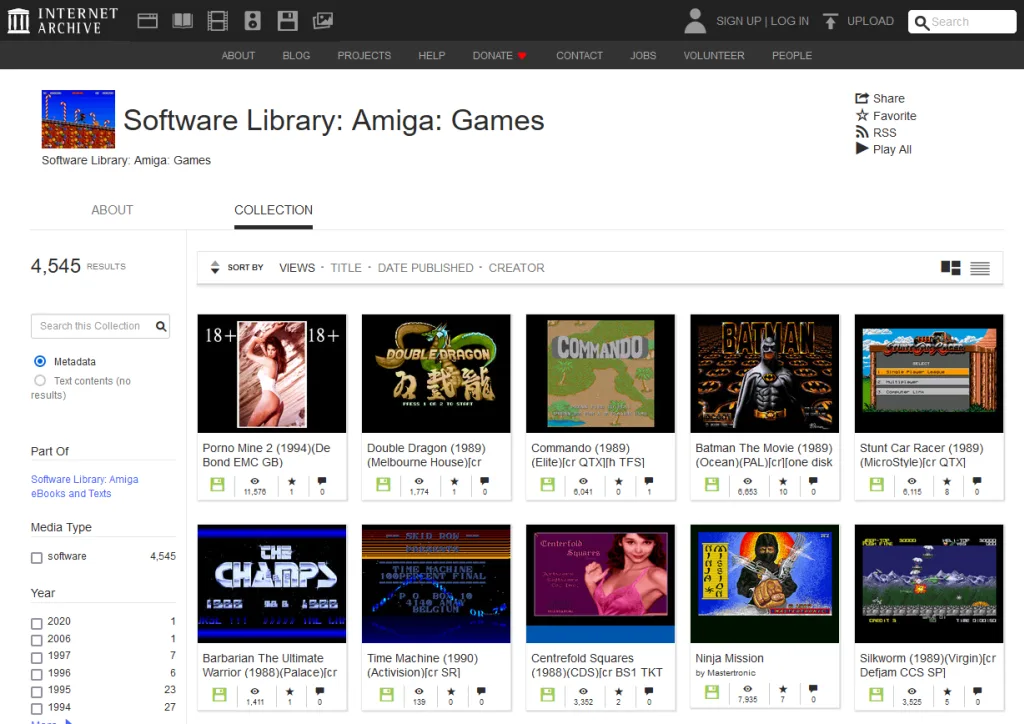Image resolution: width=1024 pixels, height=724 pixels.
Task: Sort the collection by Date Published
Action: pyautogui.click(x=425, y=268)
